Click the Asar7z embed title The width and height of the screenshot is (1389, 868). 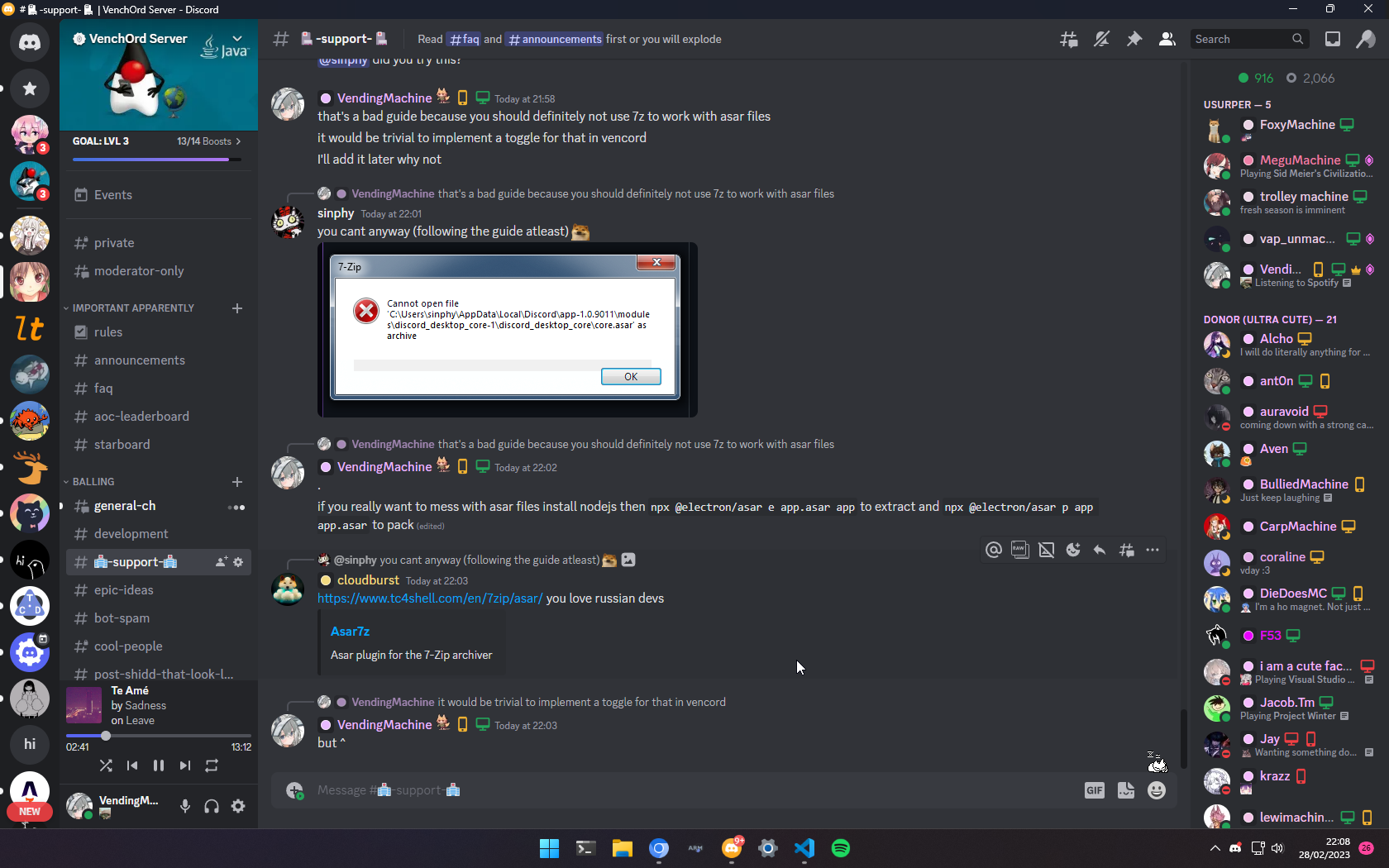(x=350, y=632)
